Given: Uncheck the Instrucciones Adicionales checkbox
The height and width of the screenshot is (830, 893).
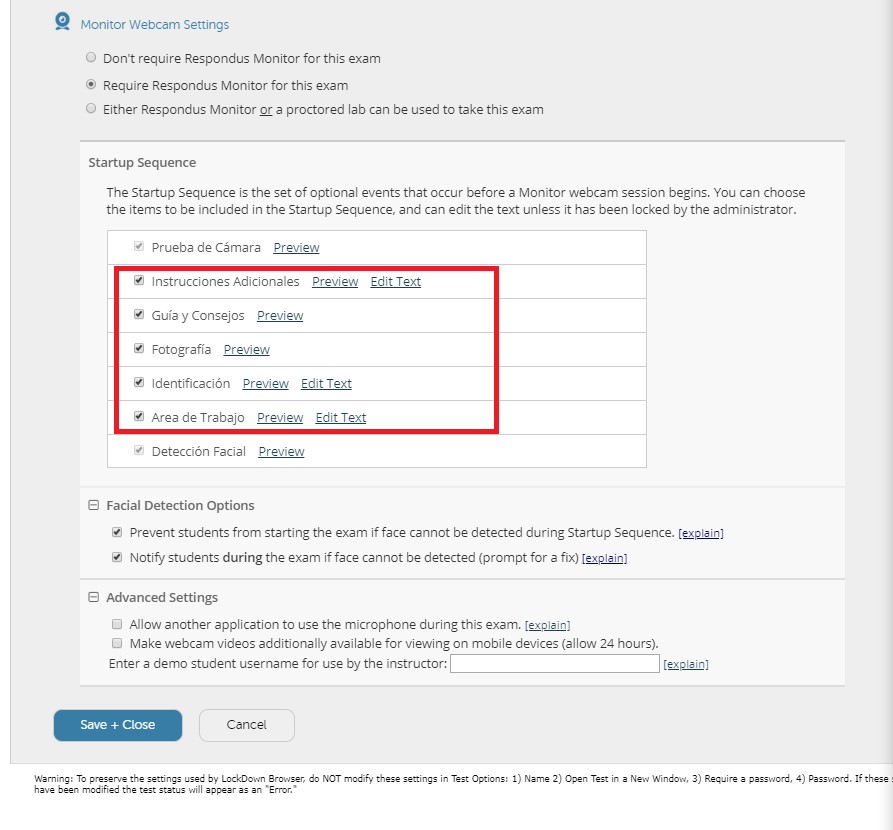Looking at the screenshot, I should [139, 281].
